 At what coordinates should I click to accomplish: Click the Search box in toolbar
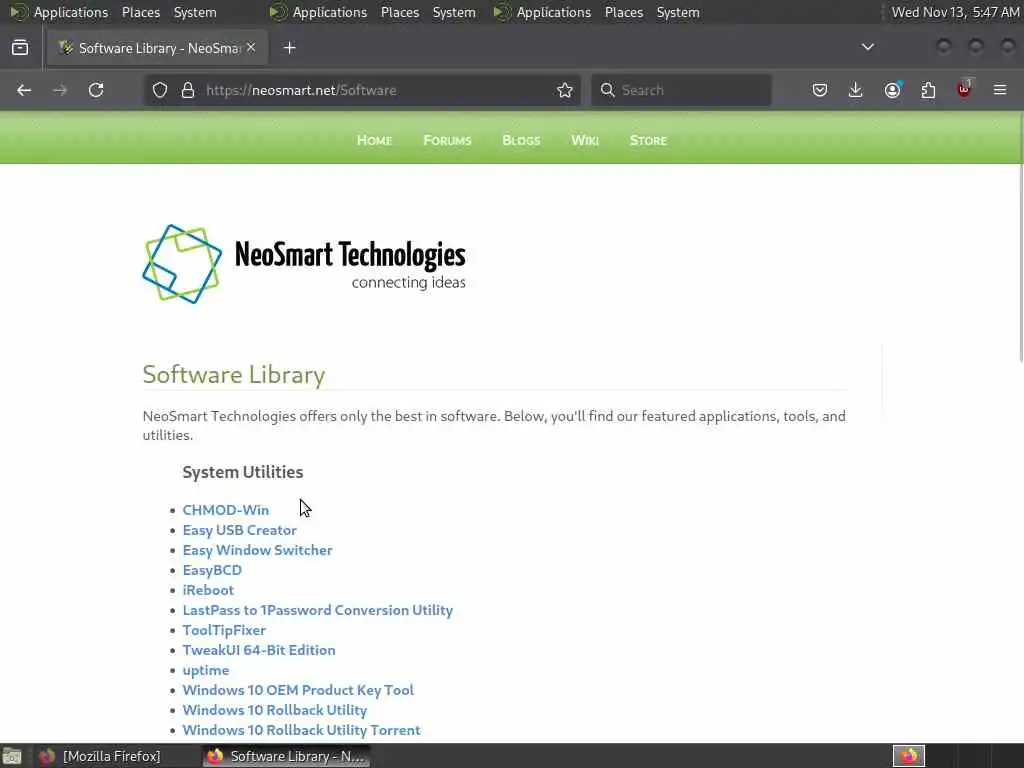pyautogui.click(x=681, y=90)
